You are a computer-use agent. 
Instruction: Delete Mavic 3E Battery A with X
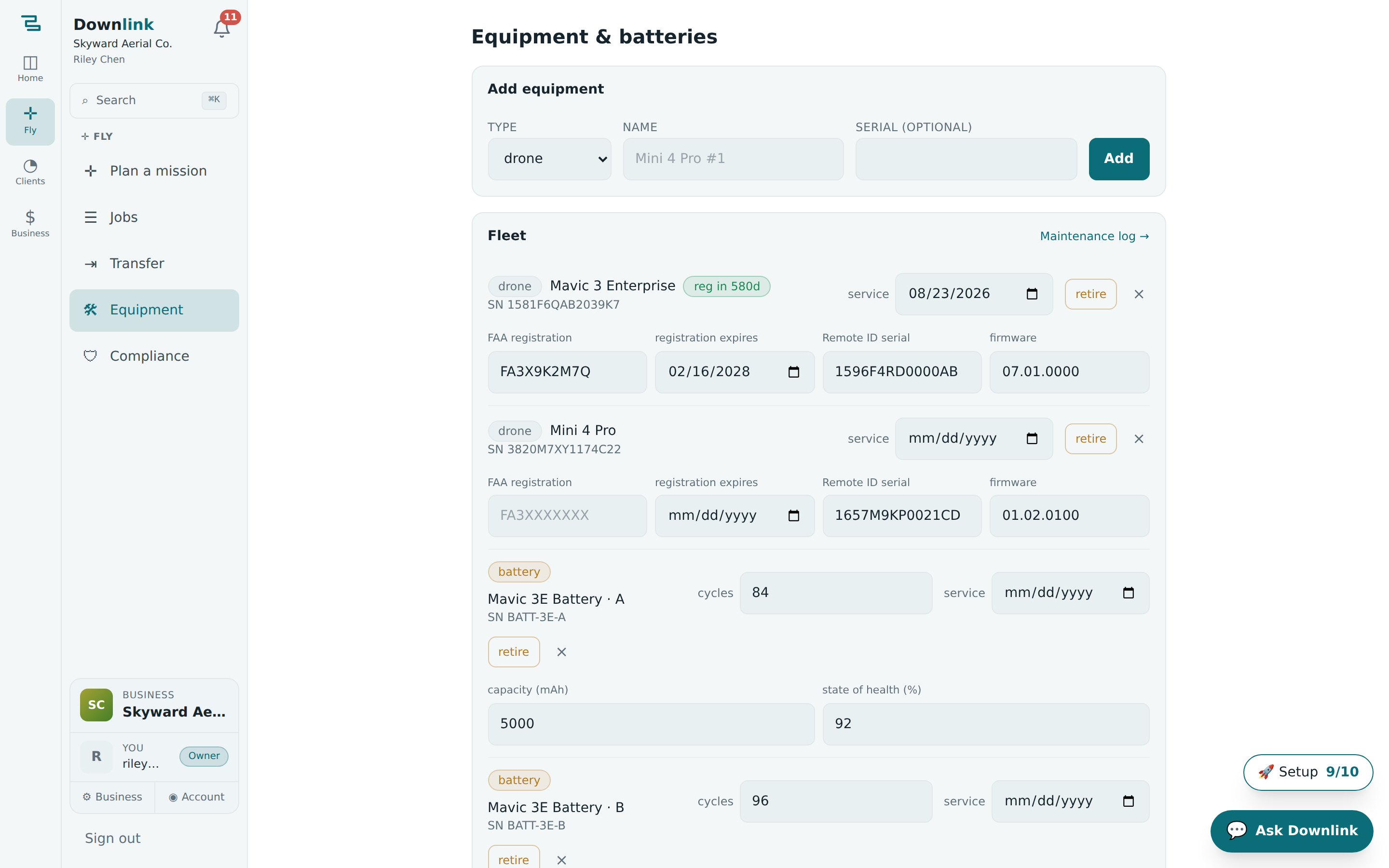click(561, 651)
